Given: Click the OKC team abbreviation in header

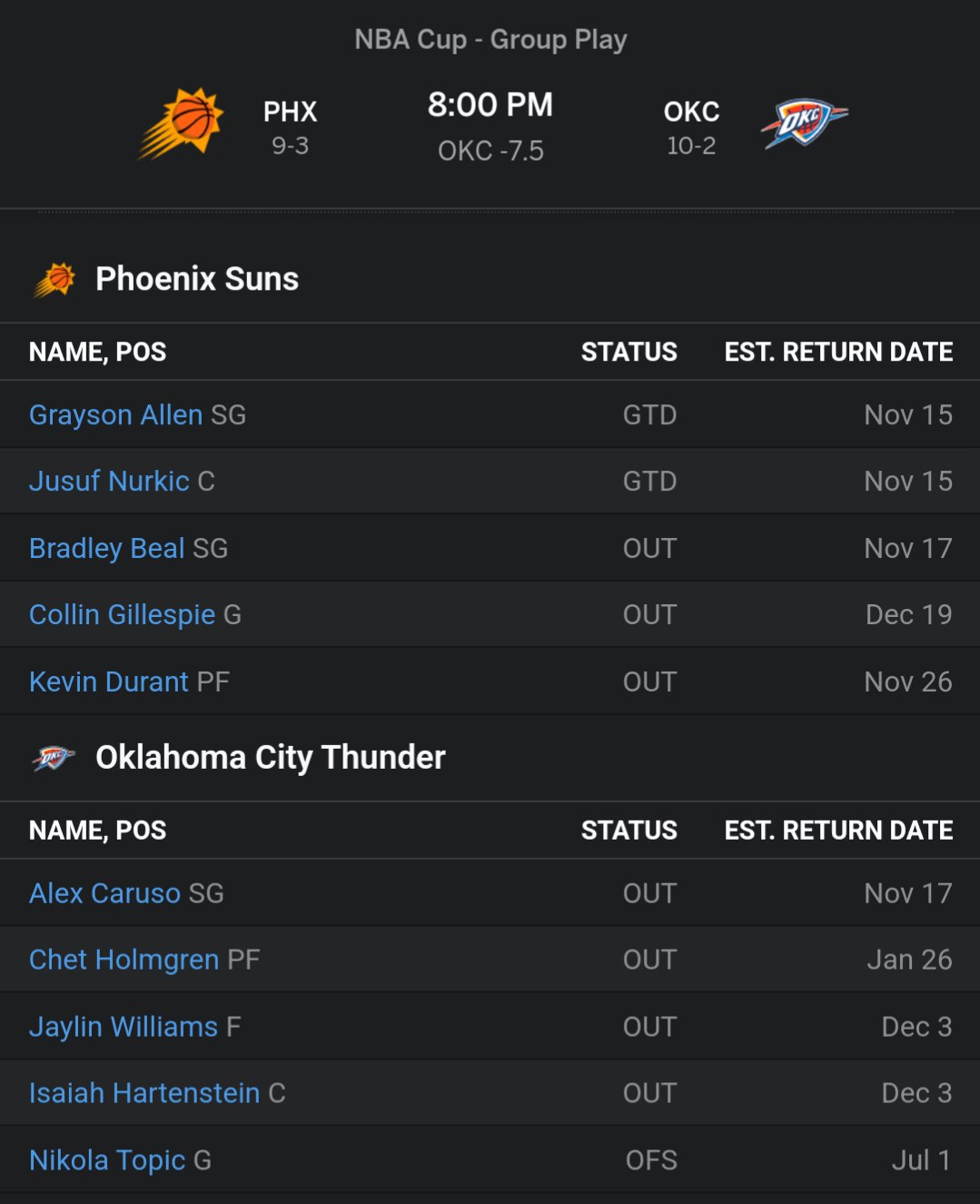Looking at the screenshot, I should (x=691, y=112).
